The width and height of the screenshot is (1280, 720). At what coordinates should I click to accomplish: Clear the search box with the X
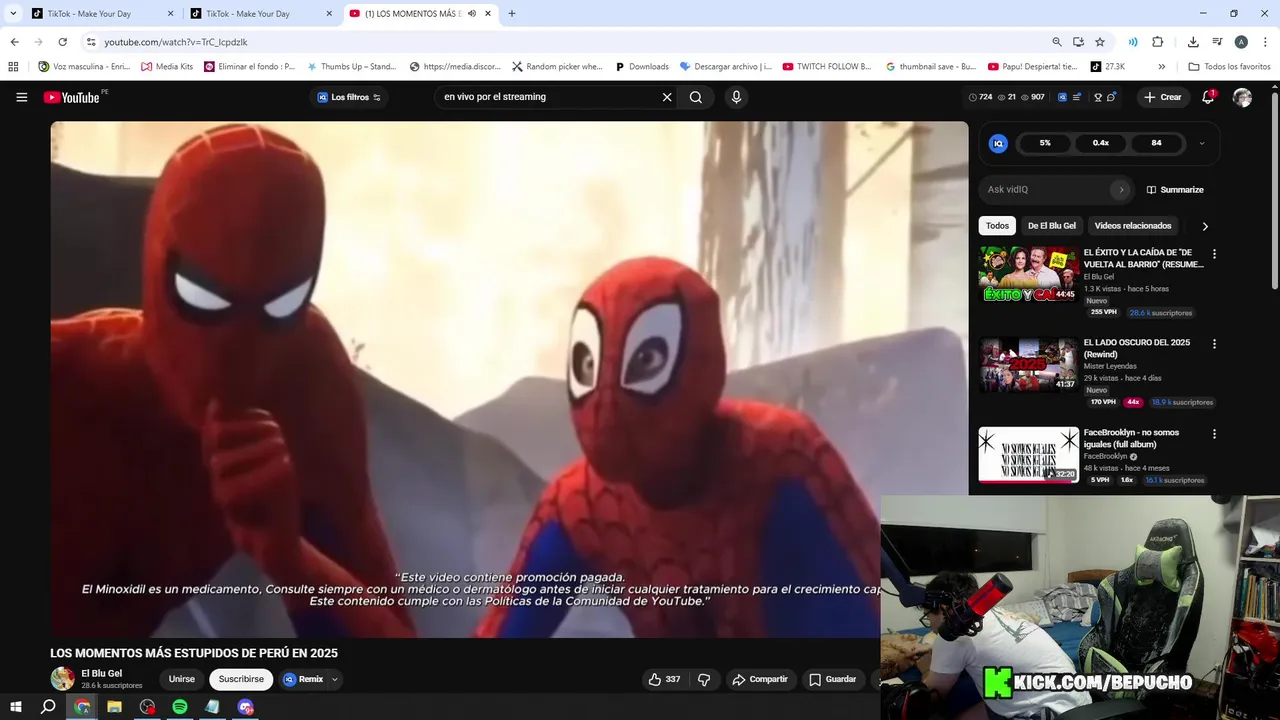coord(667,97)
